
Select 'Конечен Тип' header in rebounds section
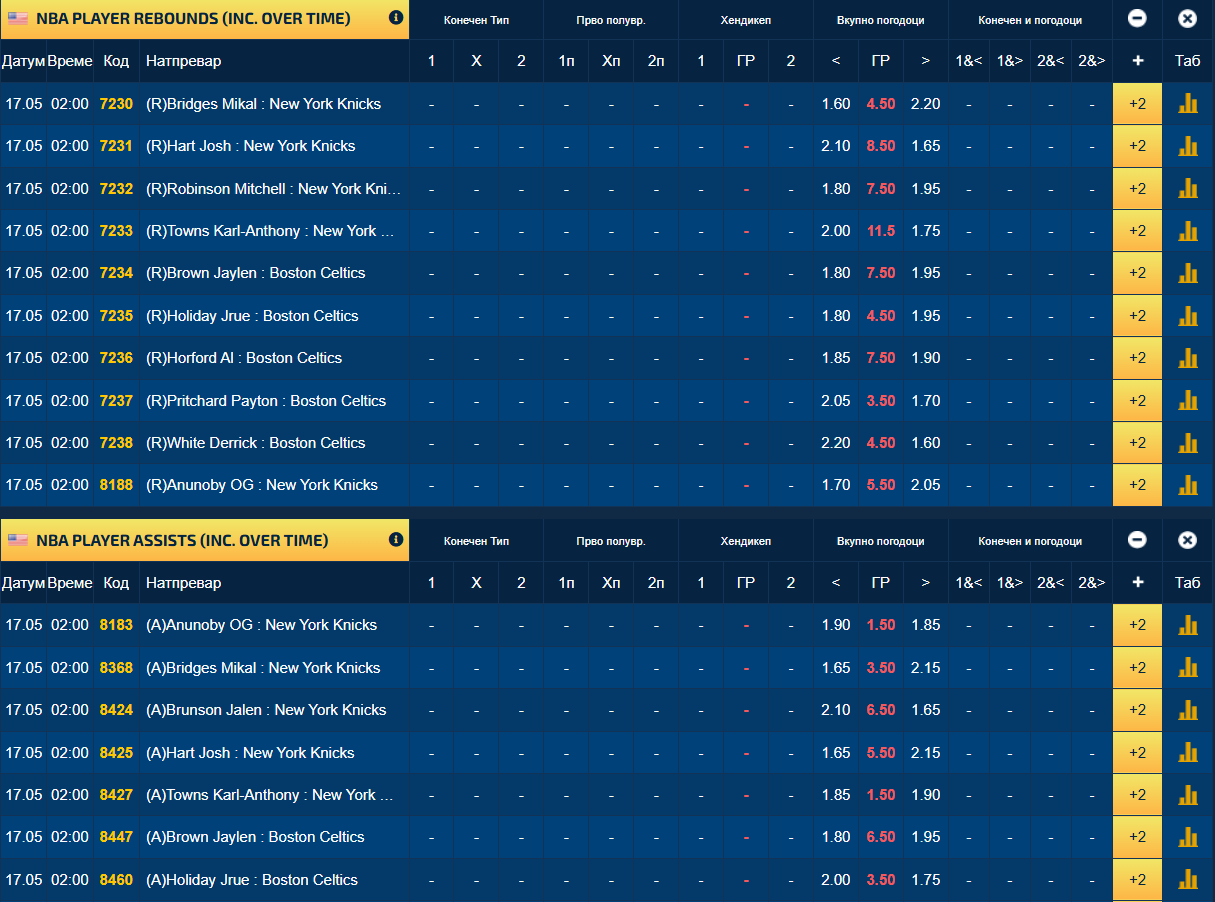[476, 20]
